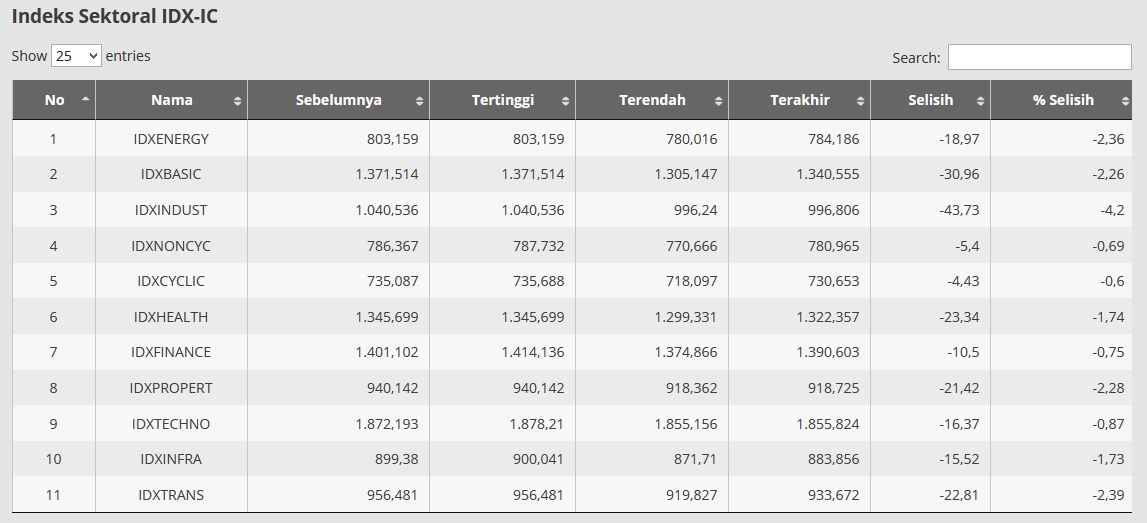Click the IDXBASIC index name
1147x523 pixels.
(x=171, y=174)
